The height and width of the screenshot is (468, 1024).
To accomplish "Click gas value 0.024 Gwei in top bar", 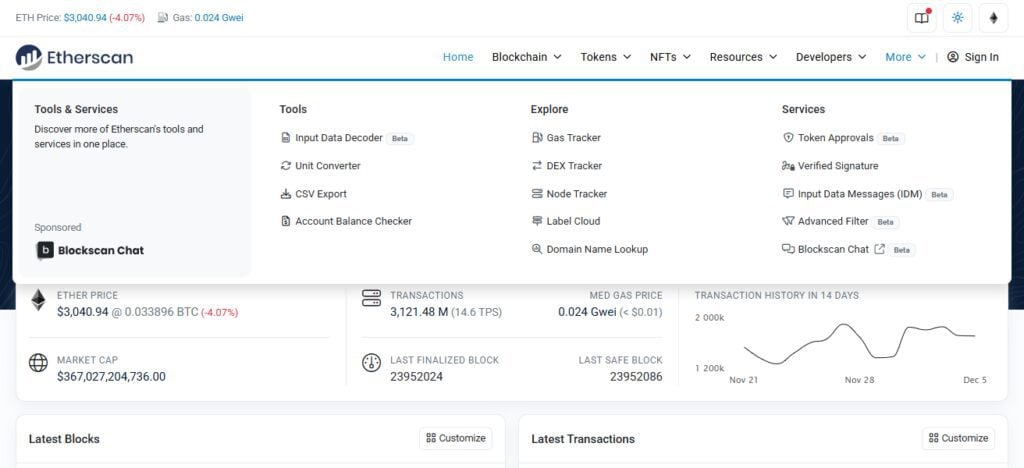I will (x=218, y=18).
